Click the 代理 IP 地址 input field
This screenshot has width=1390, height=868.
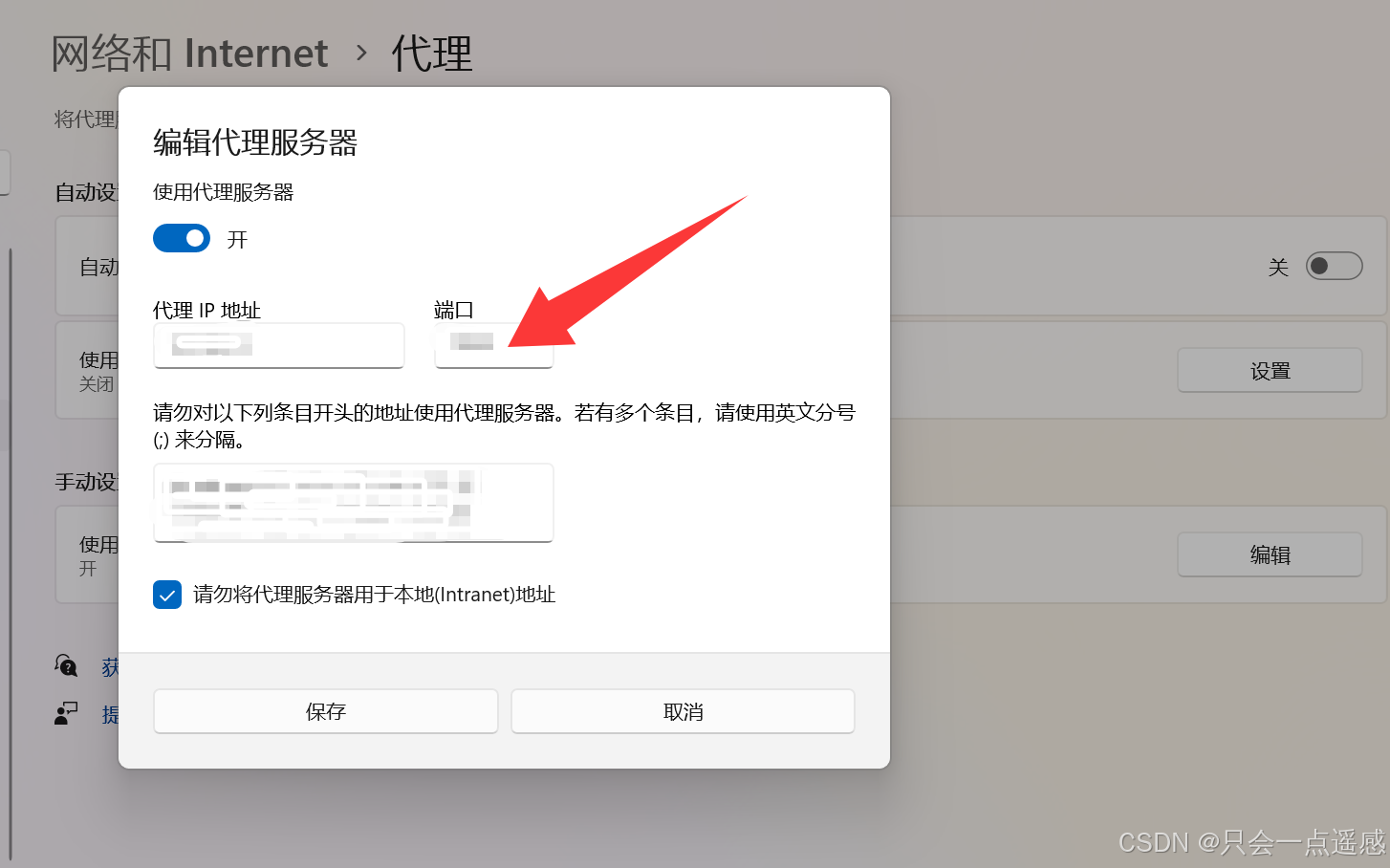(x=279, y=345)
